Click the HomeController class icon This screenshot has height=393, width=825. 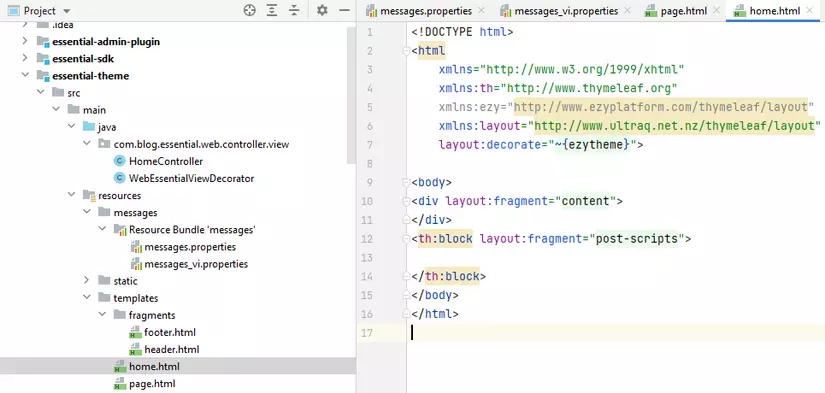[x=119, y=161]
